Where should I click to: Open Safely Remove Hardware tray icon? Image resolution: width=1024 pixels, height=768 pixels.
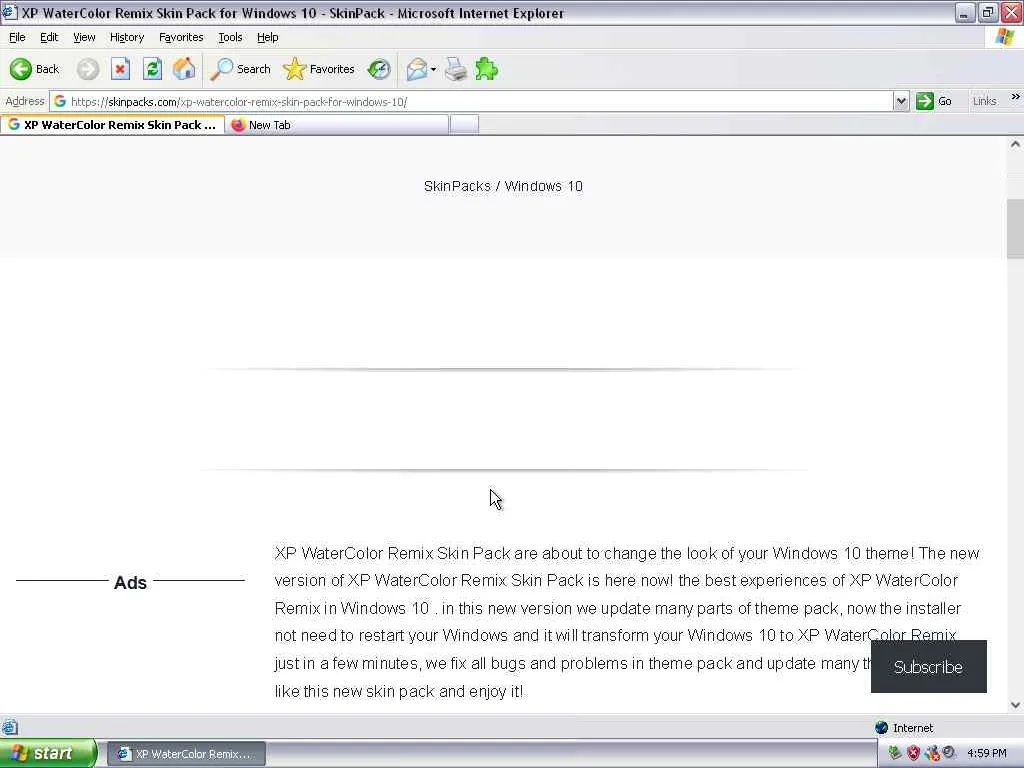pyautogui.click(x=894, y=753)
